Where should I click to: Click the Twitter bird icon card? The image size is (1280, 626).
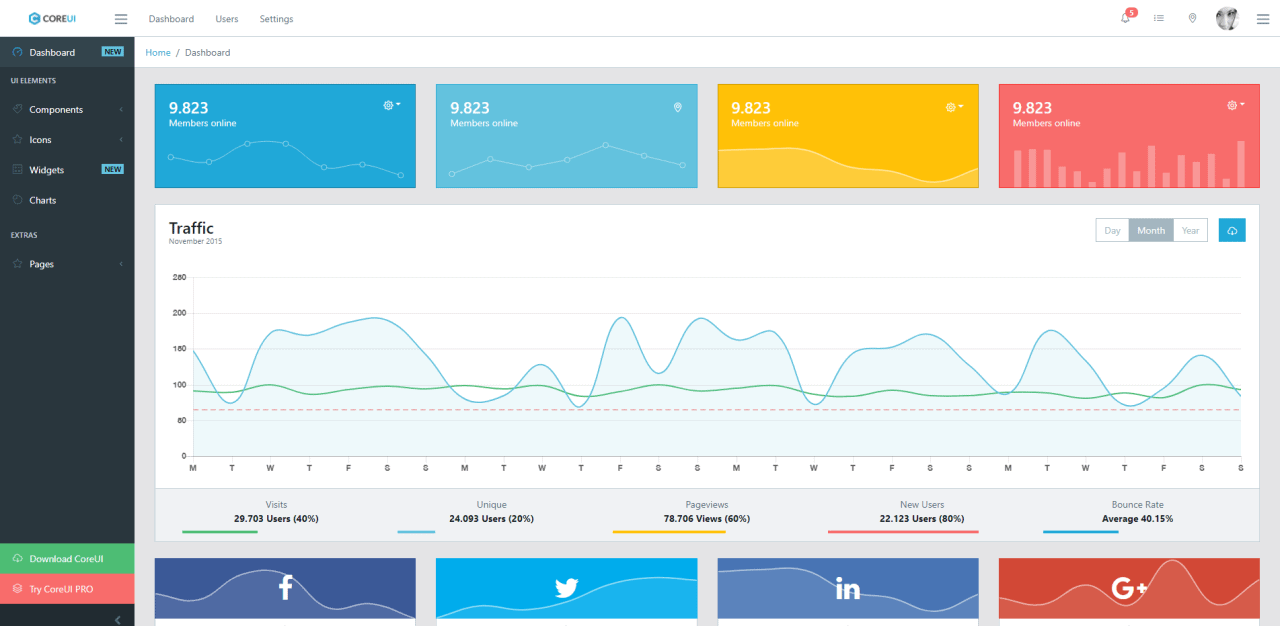566,588
